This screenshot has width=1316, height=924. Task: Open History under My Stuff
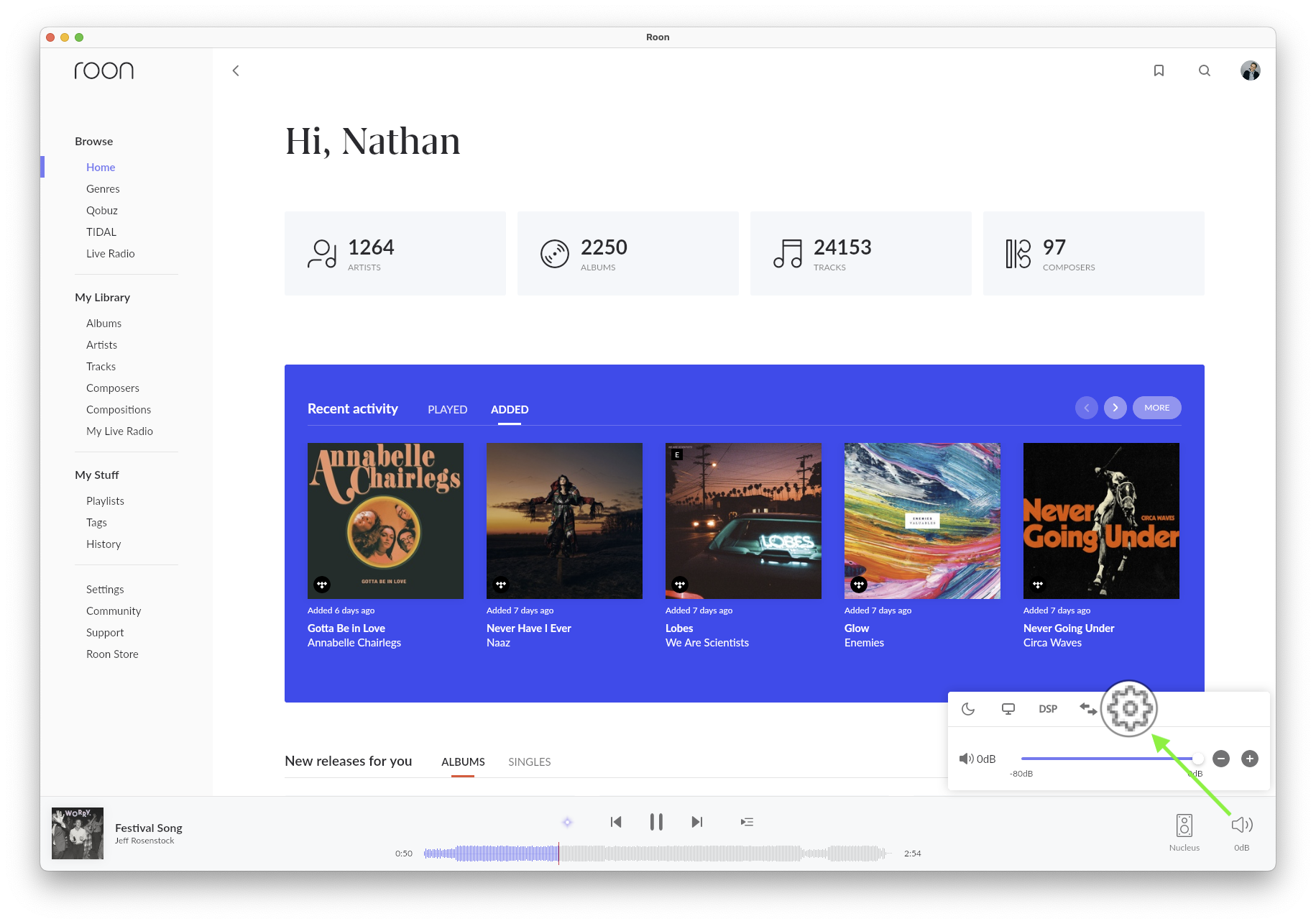coord(103,544)
